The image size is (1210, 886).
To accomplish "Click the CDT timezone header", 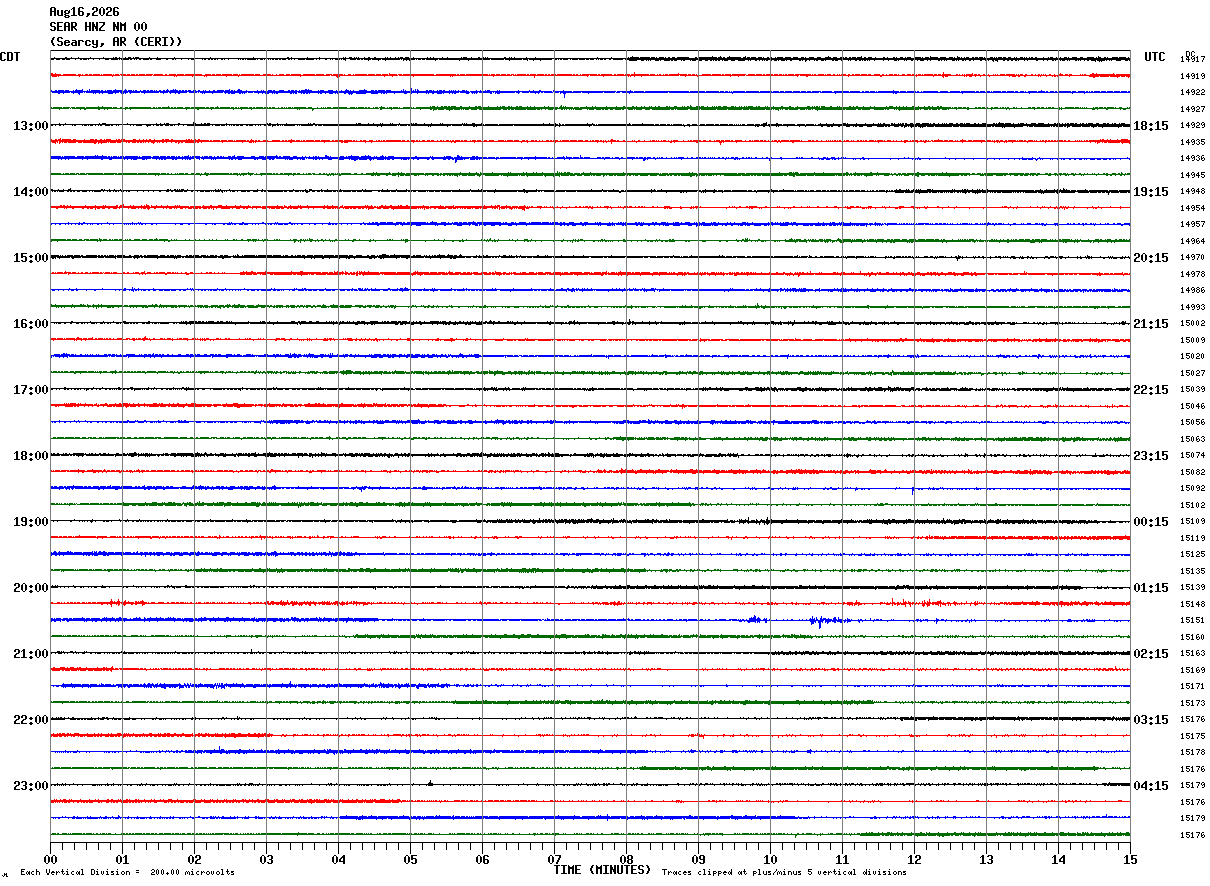I will tap(10, 57).
